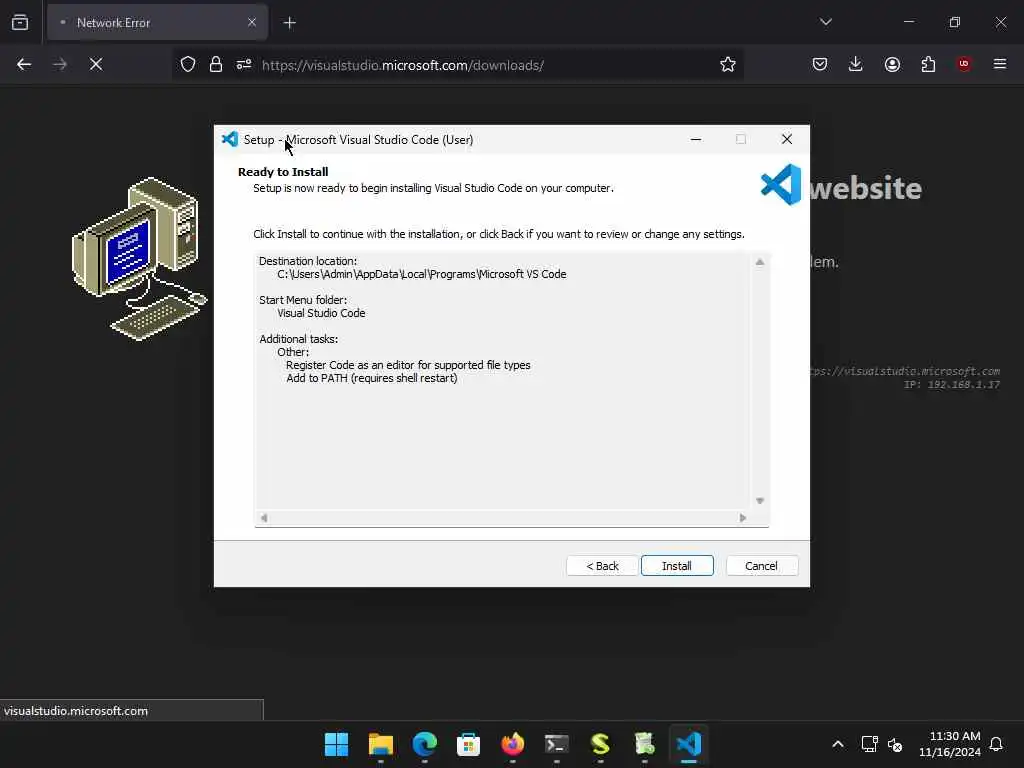Open the Firefox account icon
The height and width of the screenshot is (768, 1024).
point(892,64)
